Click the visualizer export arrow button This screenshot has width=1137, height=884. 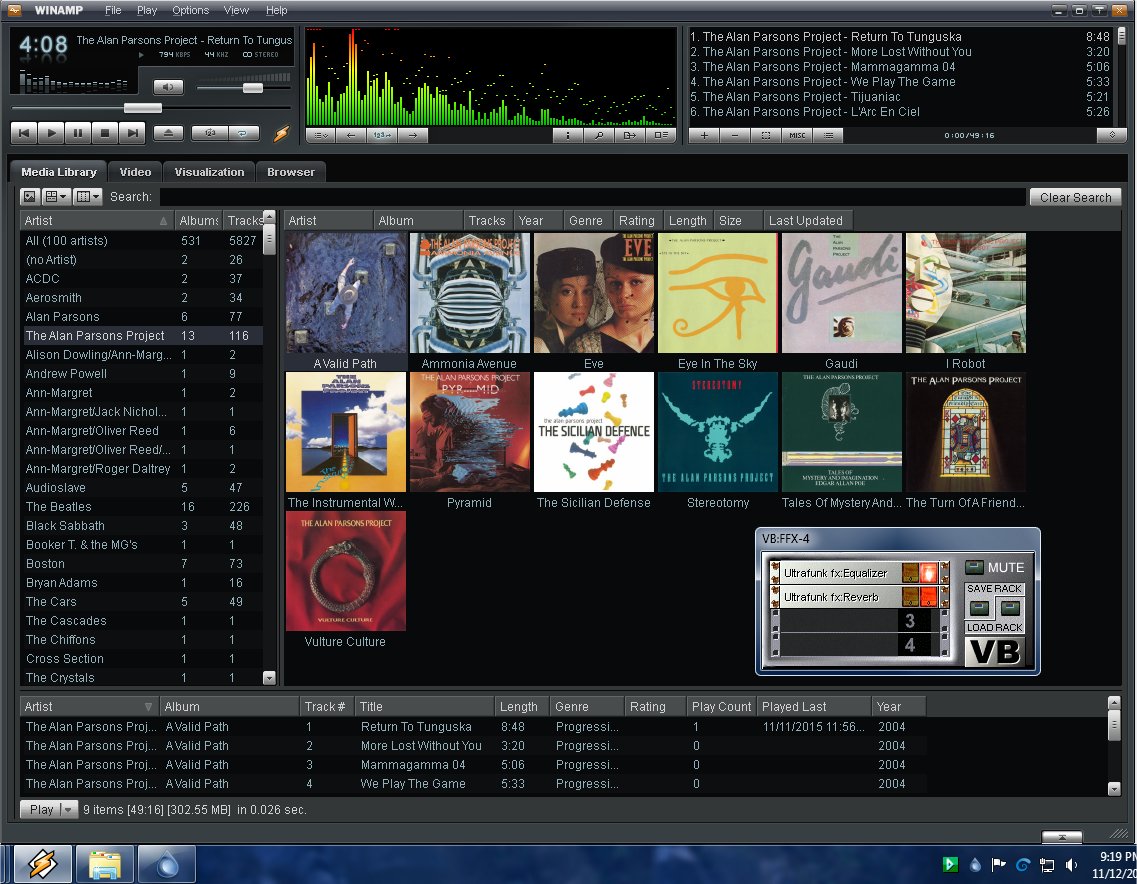point(629,135)
